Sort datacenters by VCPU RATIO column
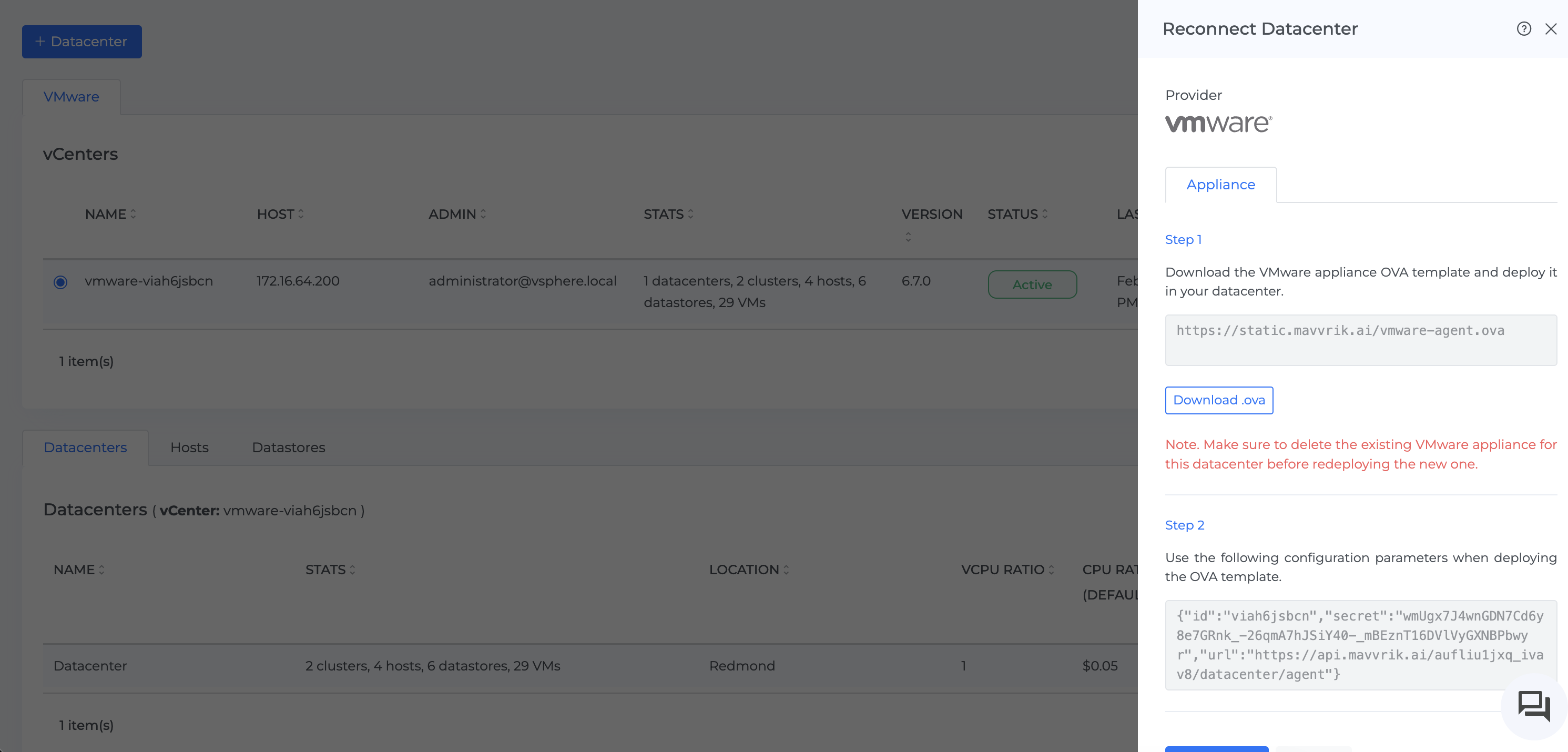1568x752 pixels. pos(1051,570)
